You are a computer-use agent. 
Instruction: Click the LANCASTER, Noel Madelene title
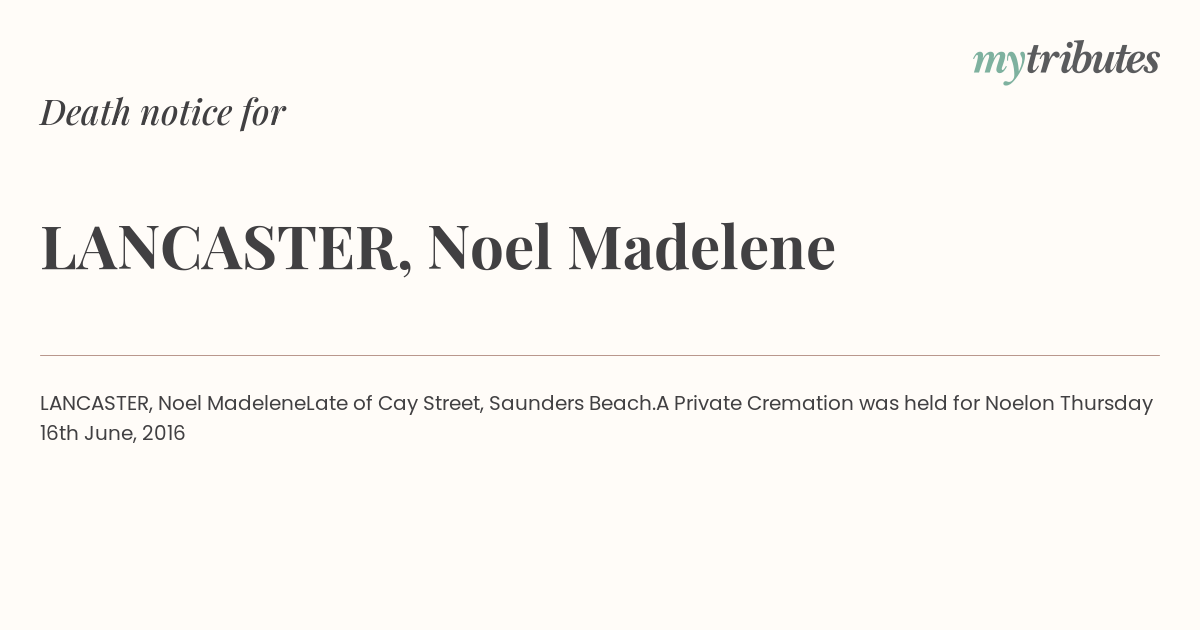438,247
